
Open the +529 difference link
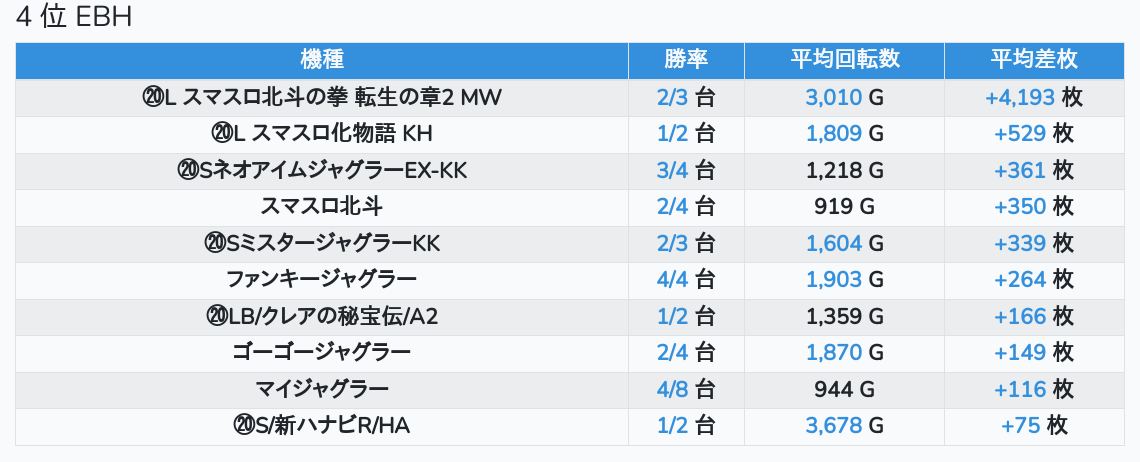point(1019,134)
